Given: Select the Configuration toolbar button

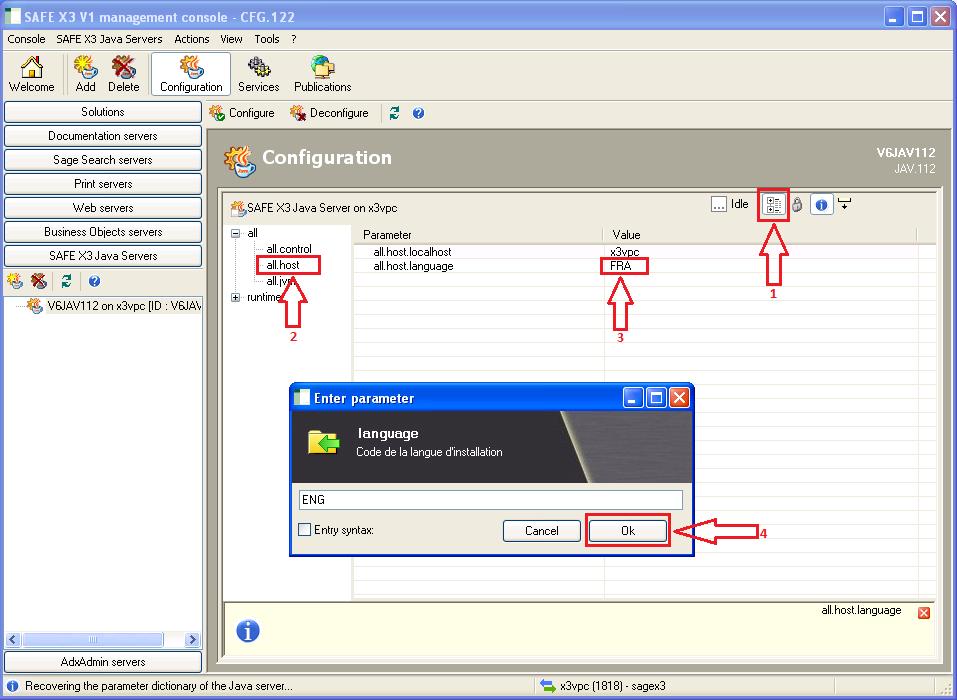Looking at the screenshot, I should click(x=191, y=74).
